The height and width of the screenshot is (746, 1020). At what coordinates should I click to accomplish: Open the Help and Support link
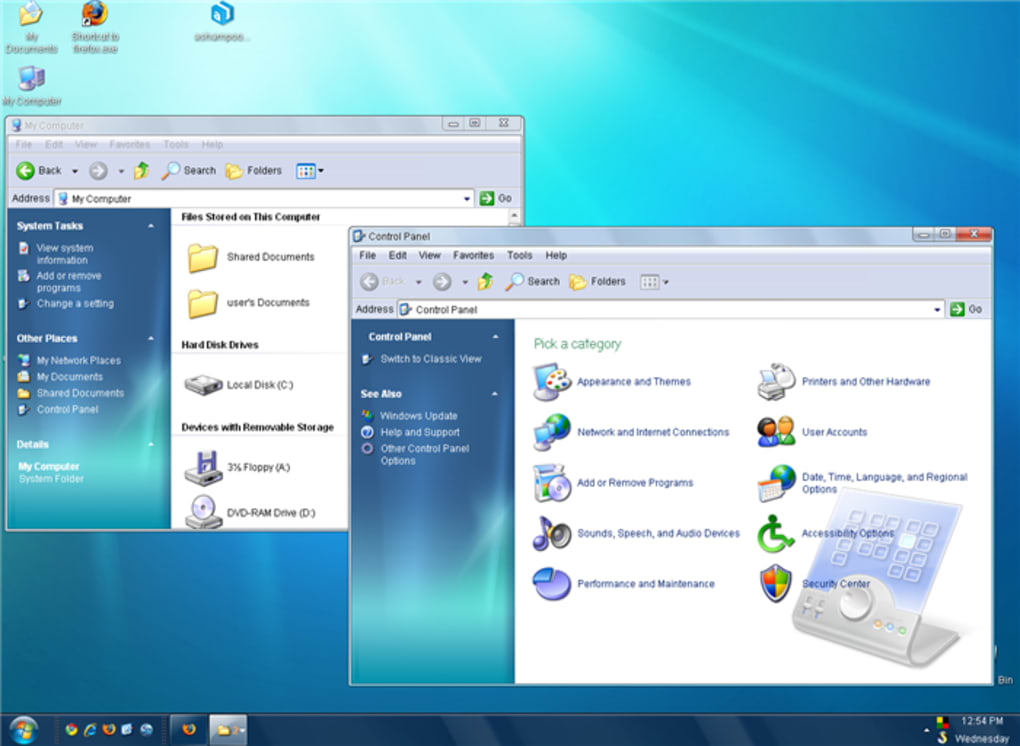(420, 433)
